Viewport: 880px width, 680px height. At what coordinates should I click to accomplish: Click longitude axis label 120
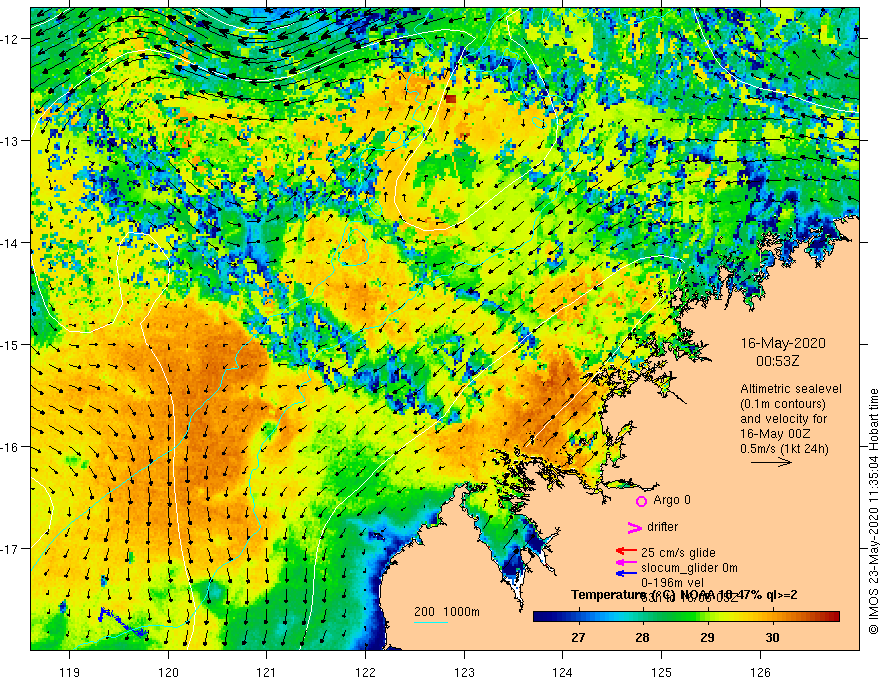168,673
